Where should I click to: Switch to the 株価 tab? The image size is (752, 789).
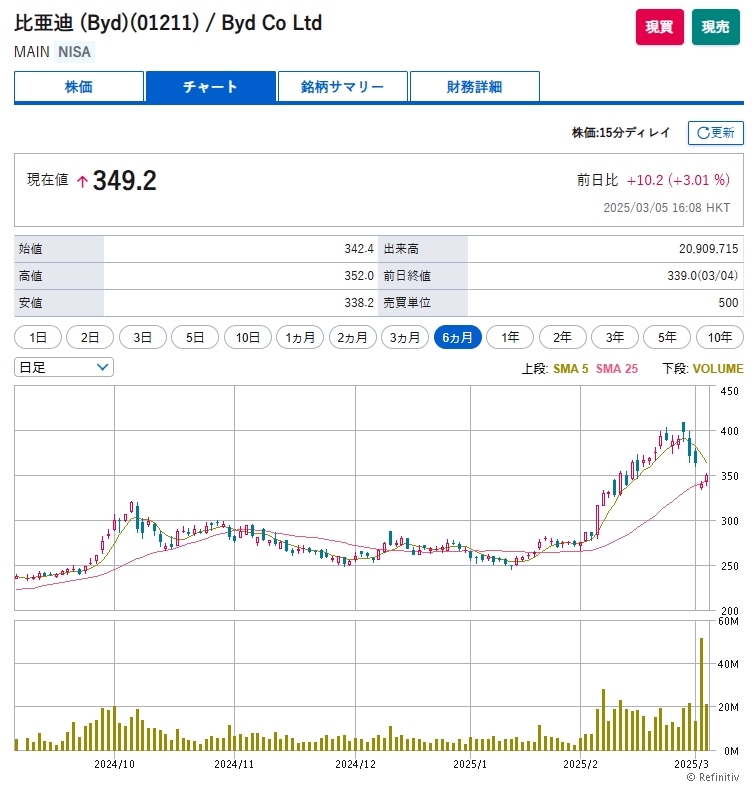[79, 87]
